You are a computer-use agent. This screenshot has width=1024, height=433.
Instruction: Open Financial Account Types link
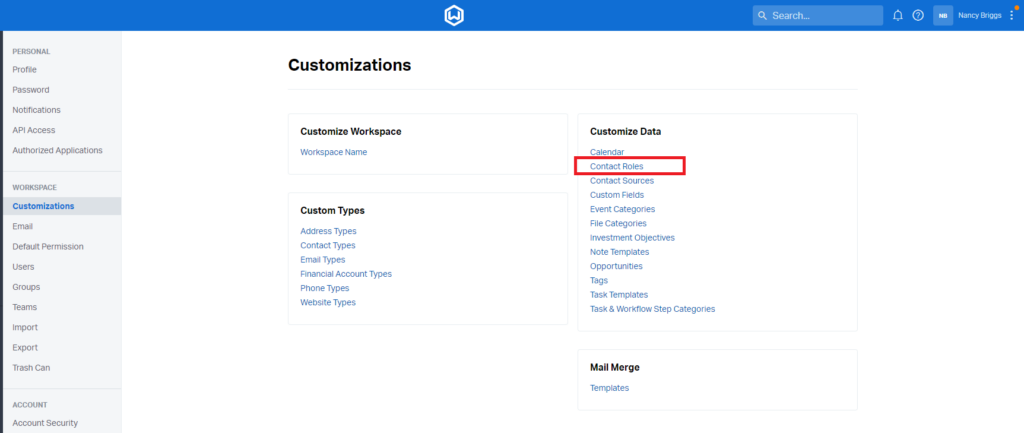346,274
